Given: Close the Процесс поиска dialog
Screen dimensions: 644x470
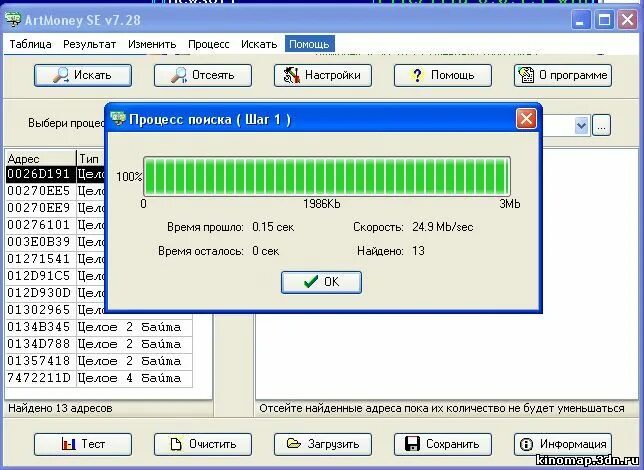Looking at the screenshot, I should (x=526, y=119).
